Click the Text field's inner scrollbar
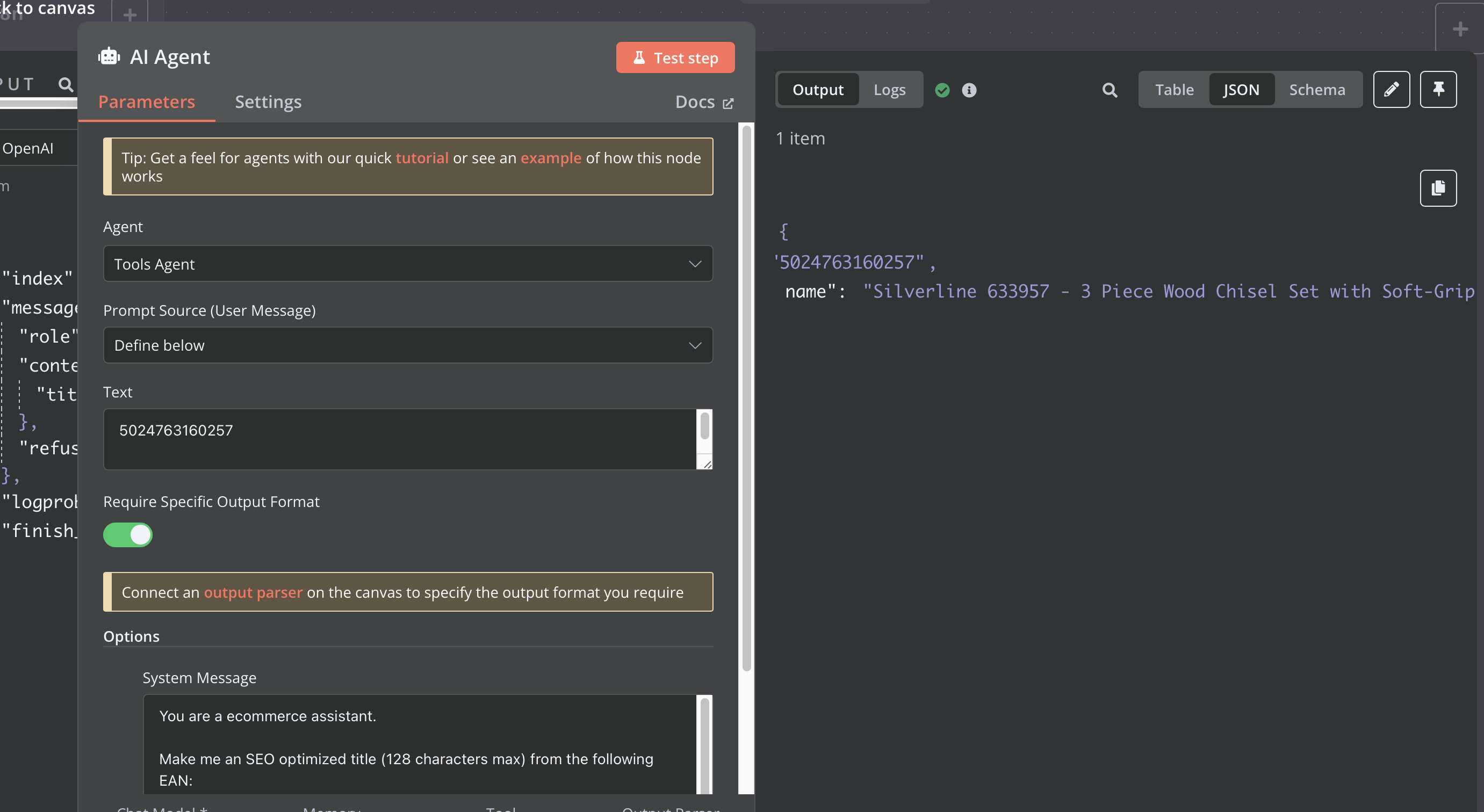Viewport: 1484px width, 812px height. [x=704, y=426]
